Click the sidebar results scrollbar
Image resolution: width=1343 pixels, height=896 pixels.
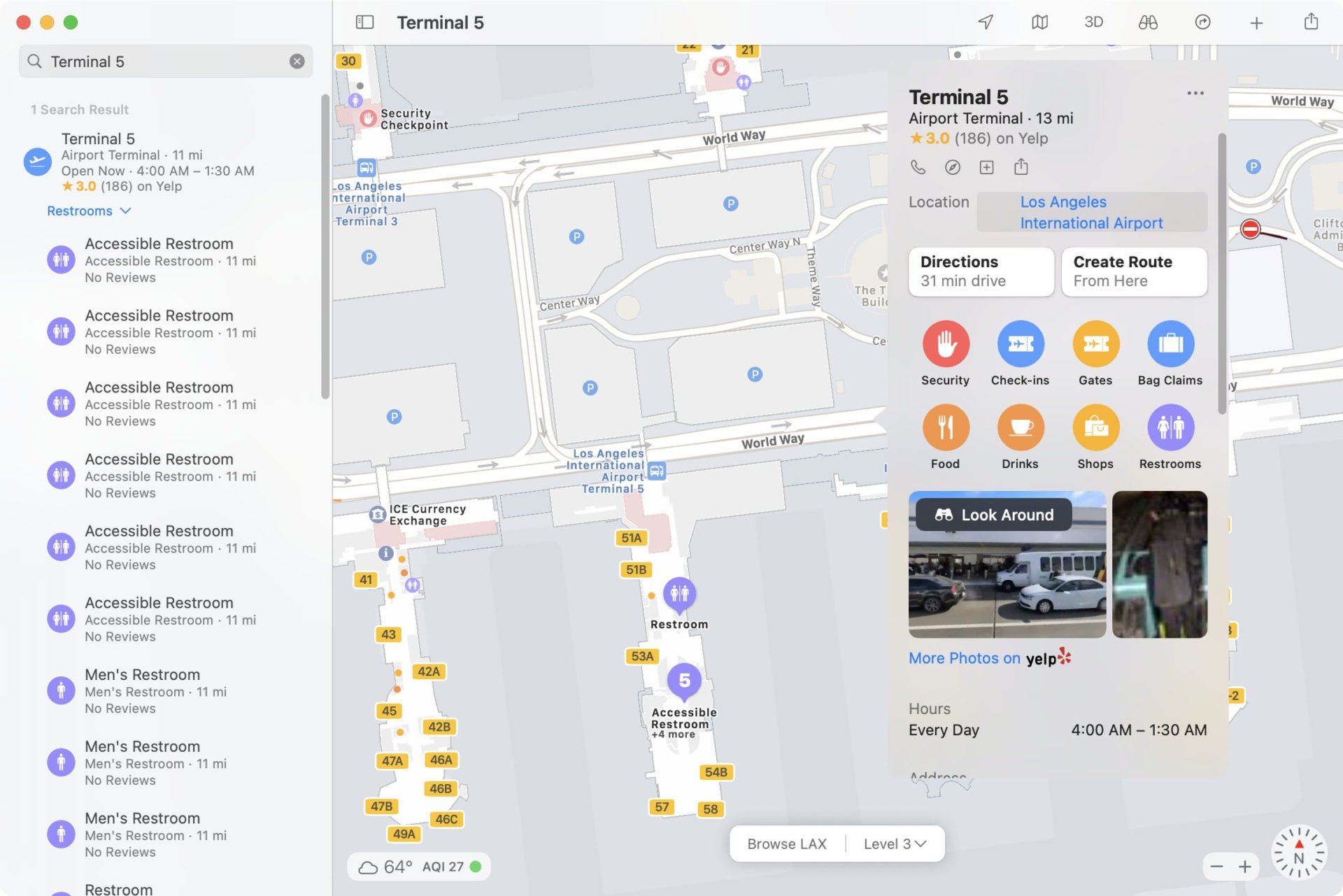click(x=325, y=247)
